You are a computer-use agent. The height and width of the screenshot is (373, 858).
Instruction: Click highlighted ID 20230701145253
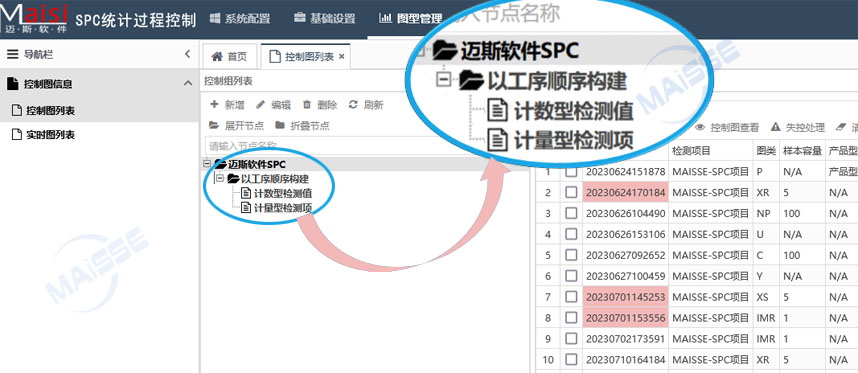point(625,297)
